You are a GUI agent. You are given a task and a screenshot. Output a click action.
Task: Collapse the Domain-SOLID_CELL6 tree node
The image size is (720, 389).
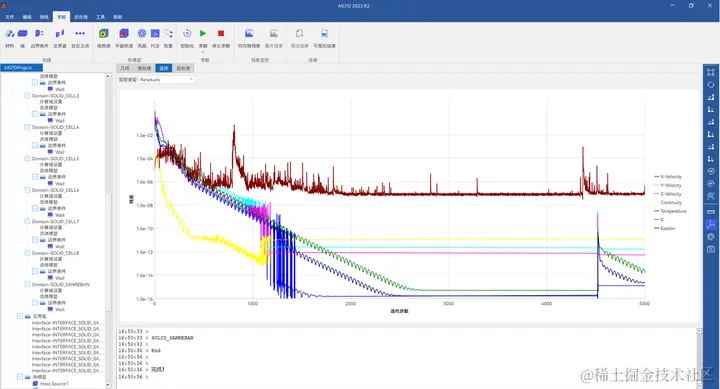tap(27, 190)
